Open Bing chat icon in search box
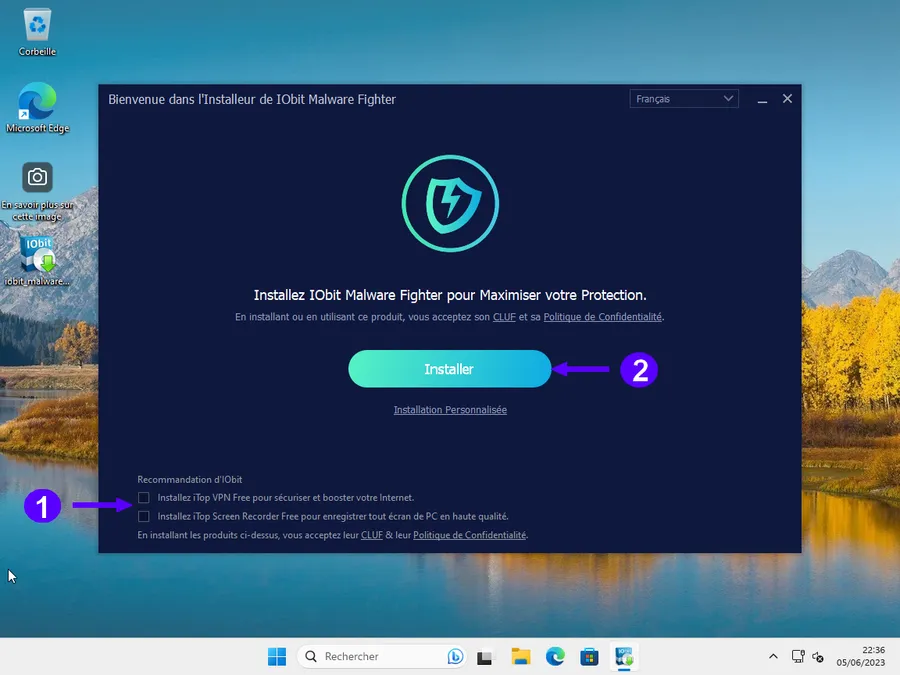This screenshot has width=900, height=675. pos(455,656)
